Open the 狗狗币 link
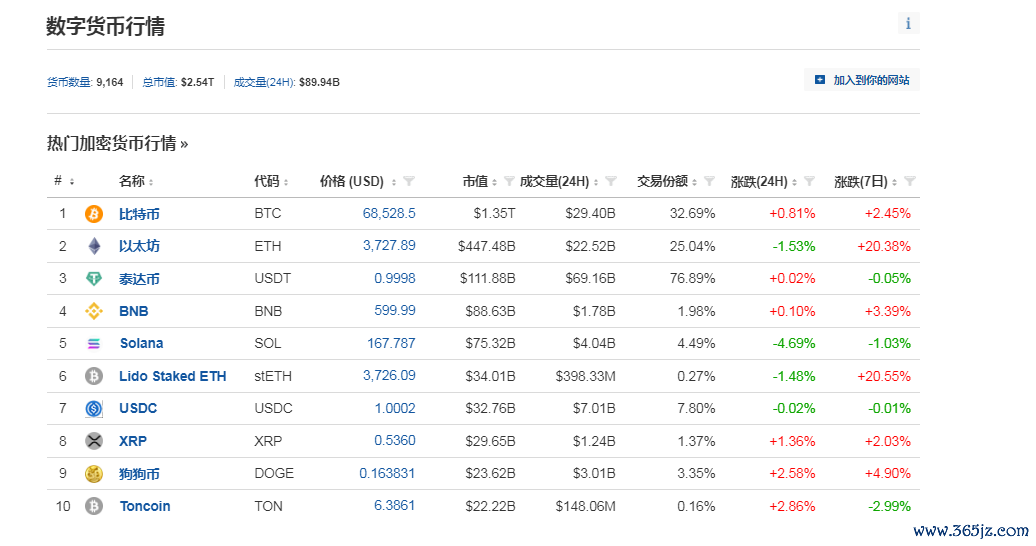This screenshot has width=1036, height=546. (x=139, y=474)
